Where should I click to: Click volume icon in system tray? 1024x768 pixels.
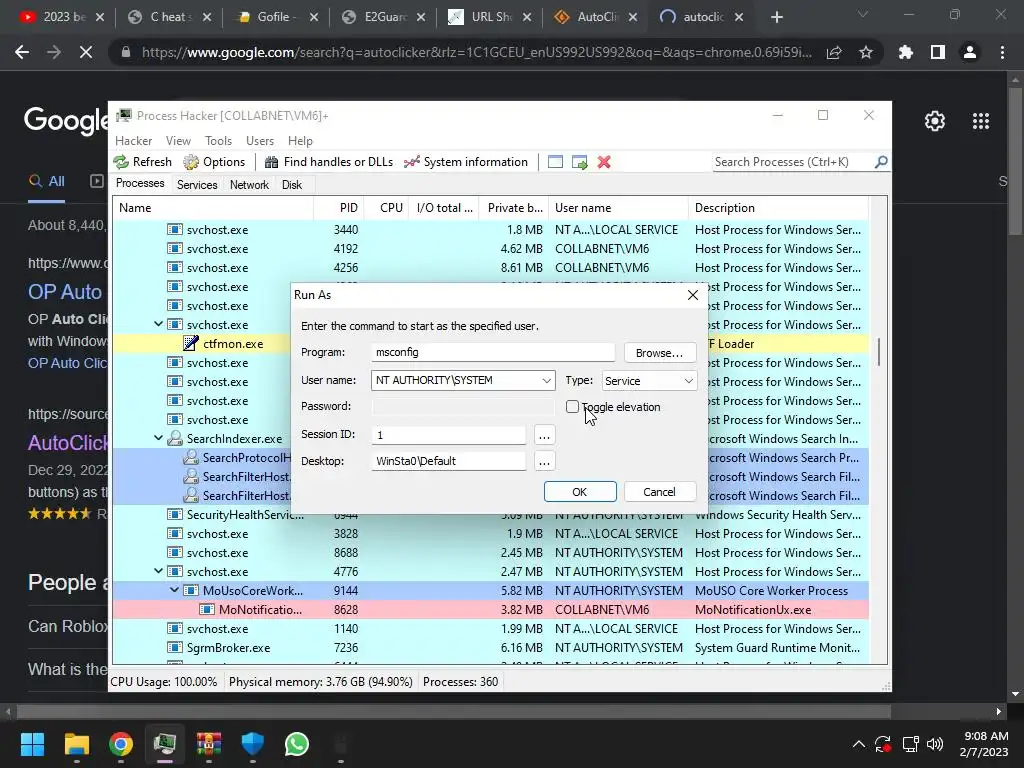pos(935,744)
